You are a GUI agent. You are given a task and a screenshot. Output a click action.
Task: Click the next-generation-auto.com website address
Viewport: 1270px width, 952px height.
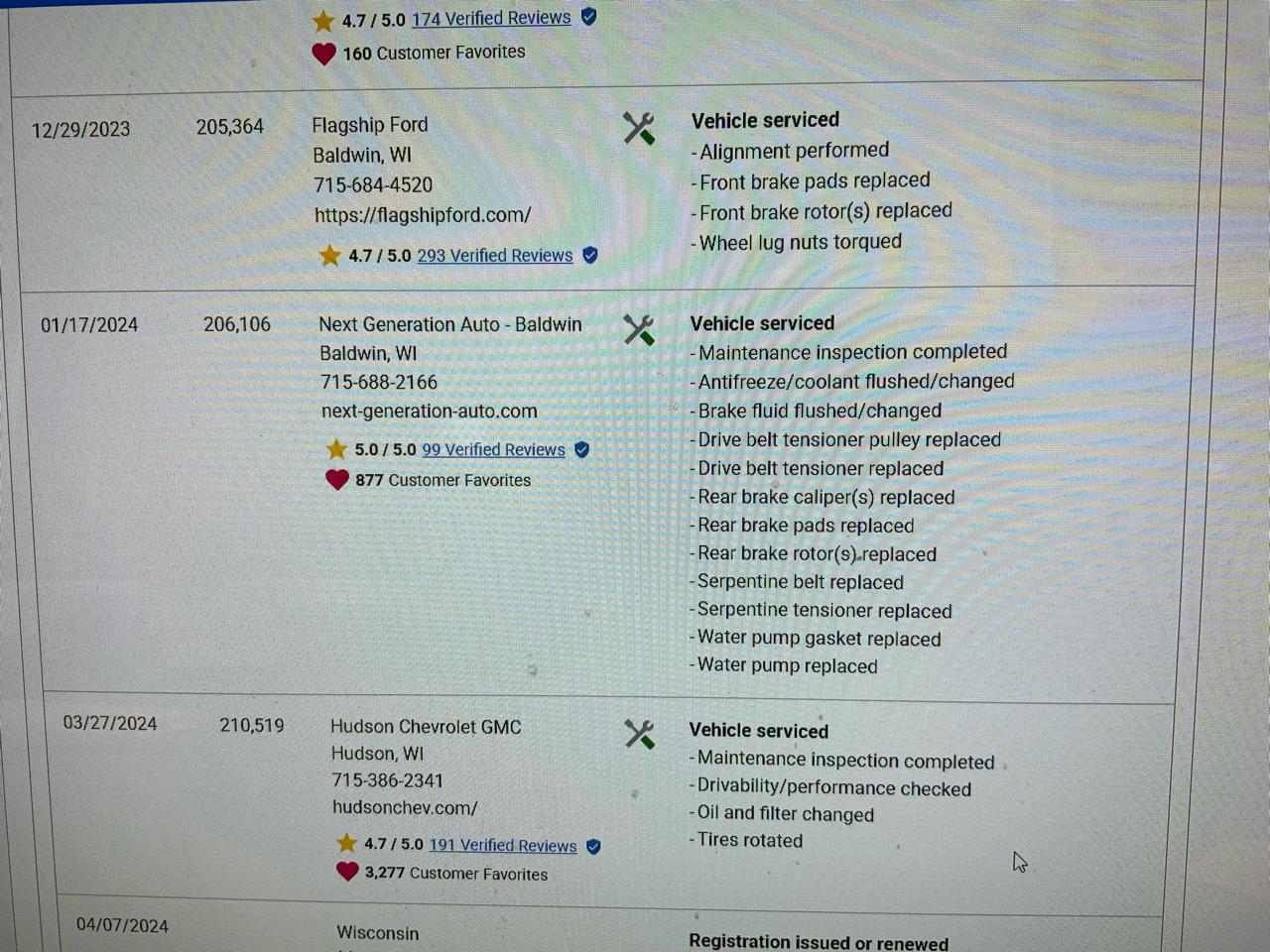429,411
